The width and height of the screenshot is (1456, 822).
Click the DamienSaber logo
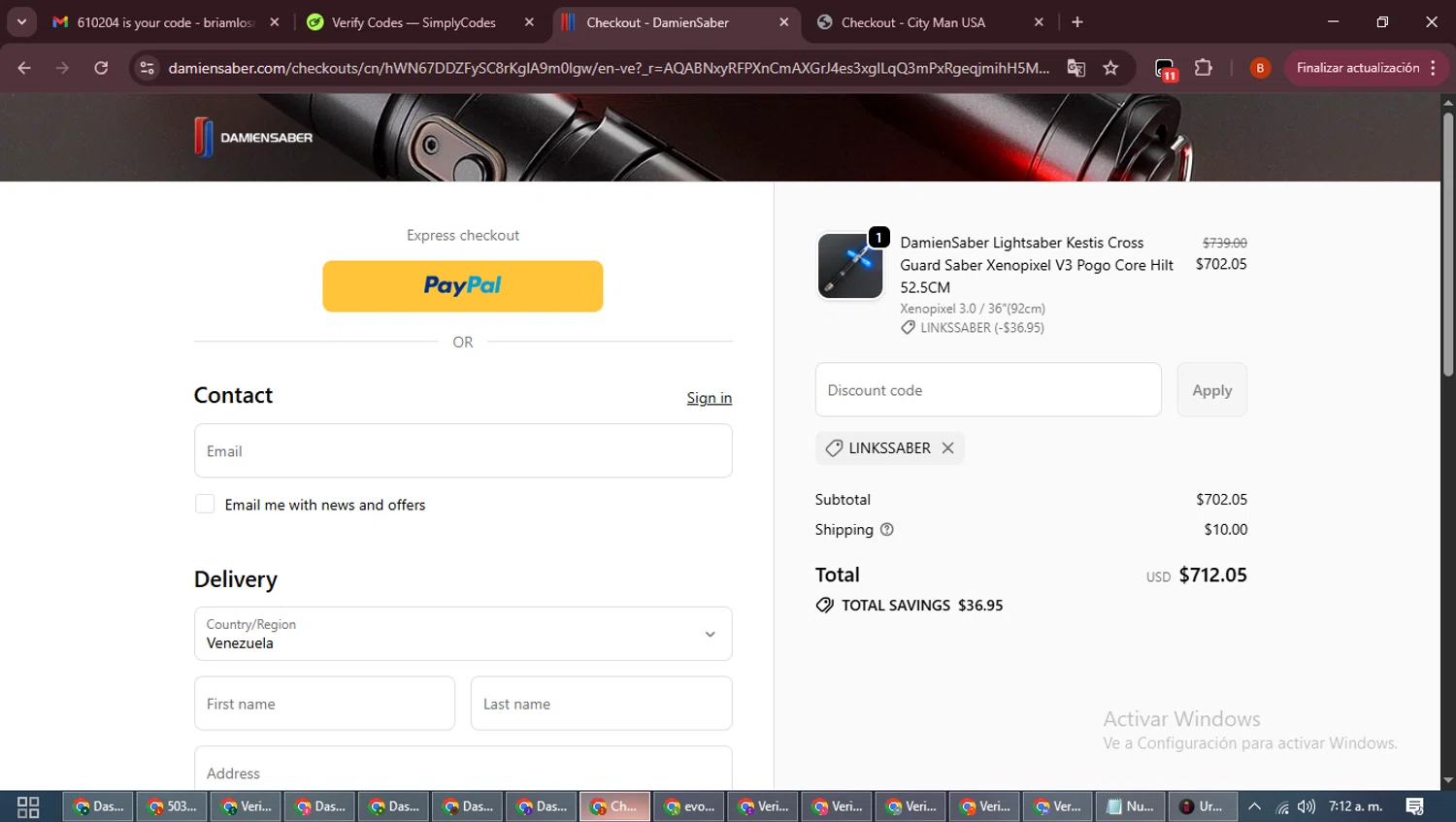(253, 137)
